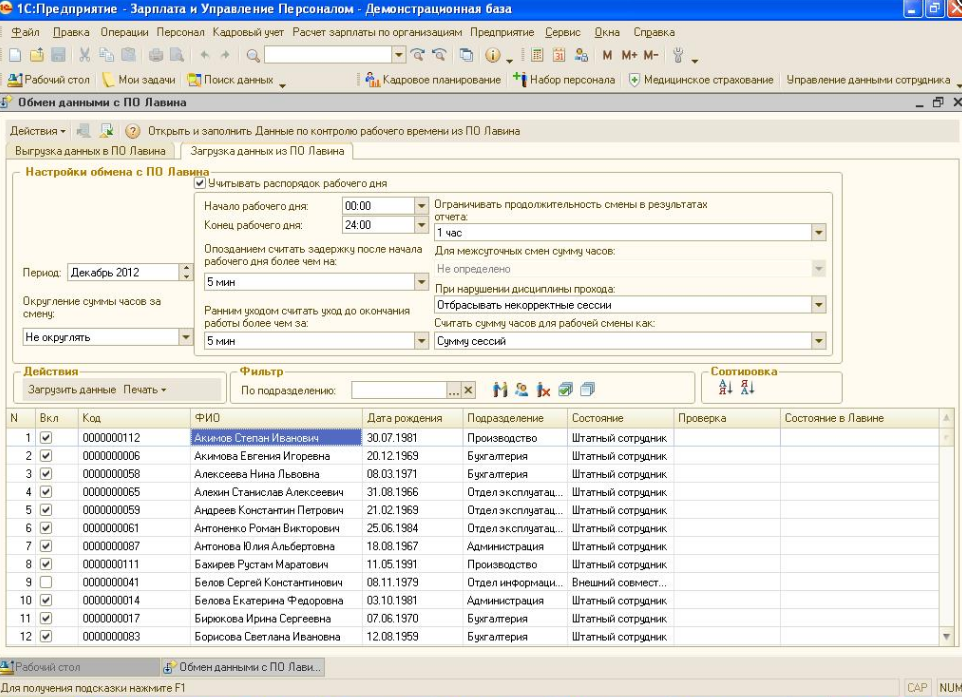
Task: Uncheck the row for Акимов Степан Иванович
Action: pyautogui.click(x=45, y=438)
